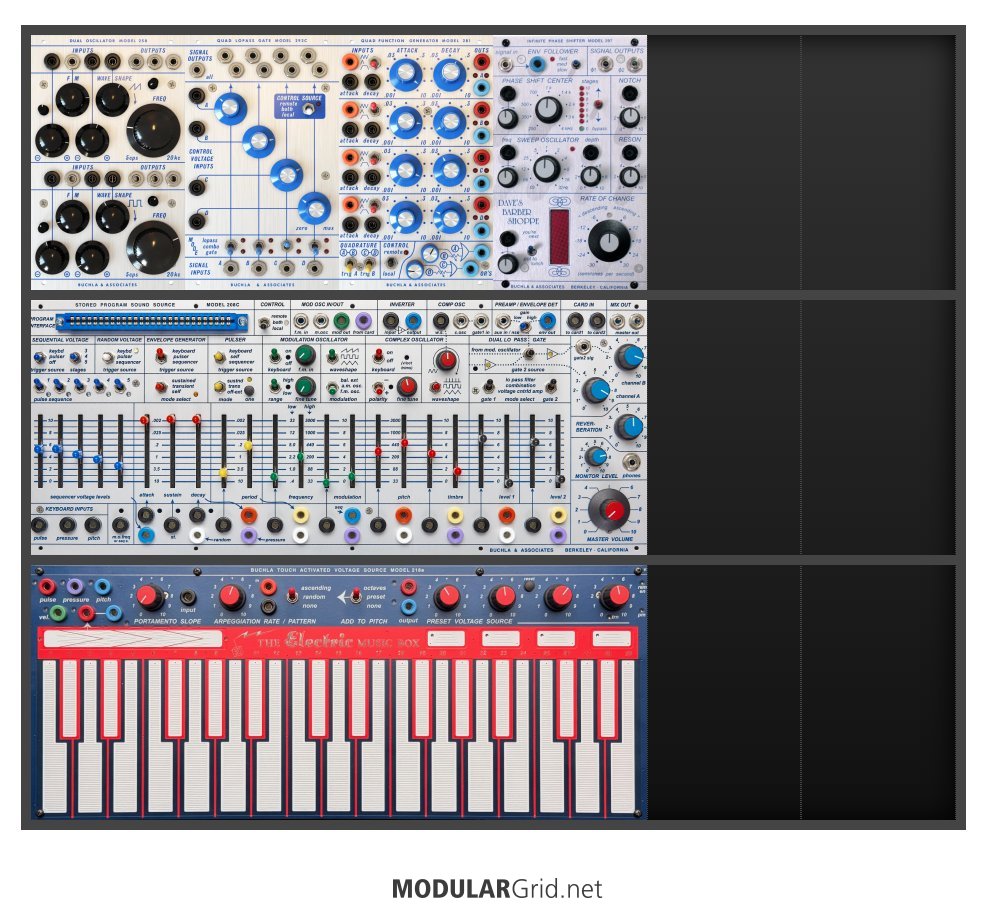Screen dimensions: 996x910
Task: Click the Phase Shift Center knob on Model 297
Action: coord(549,110)
